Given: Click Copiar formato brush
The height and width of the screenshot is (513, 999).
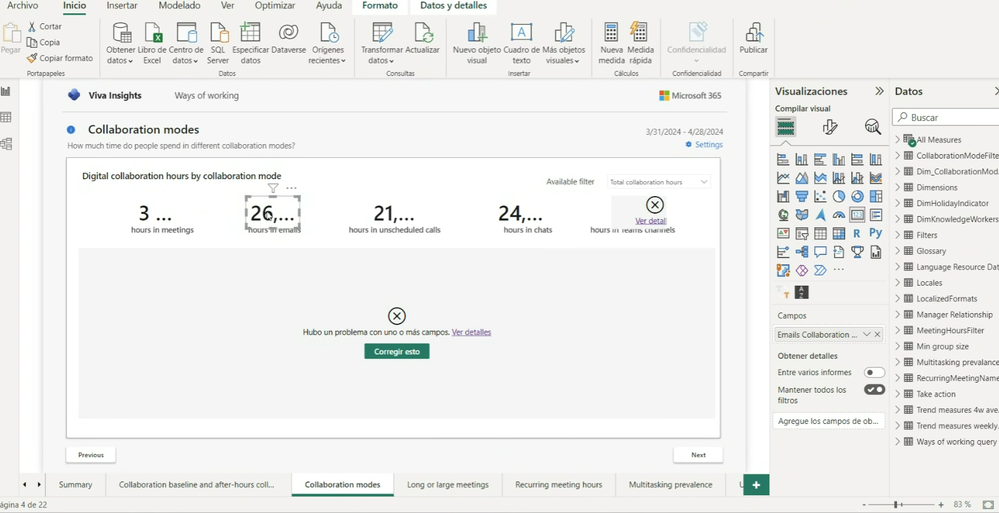Looking at the screenshot, I should (x=59, y=58).
